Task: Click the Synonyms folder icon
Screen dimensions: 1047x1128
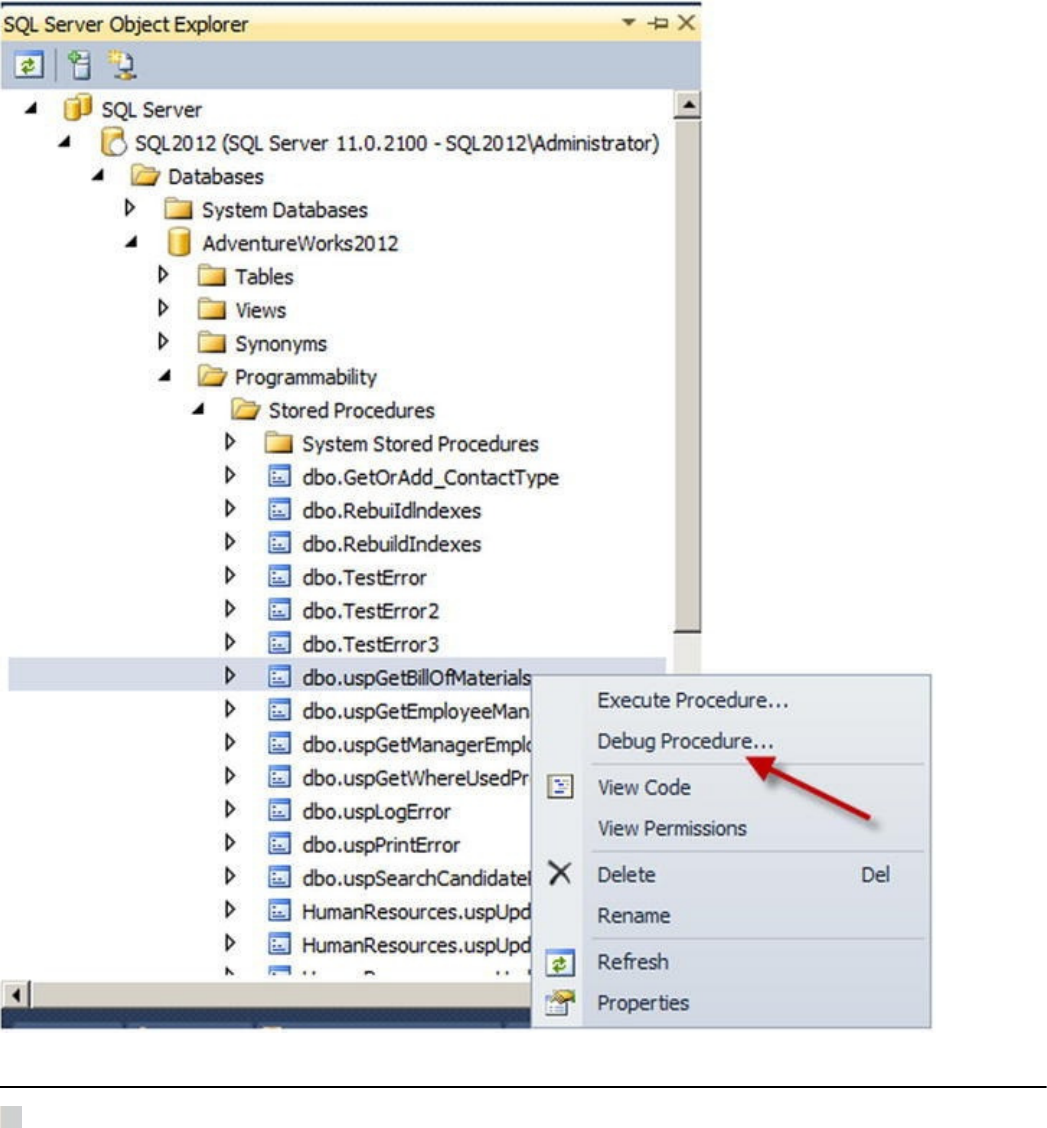Action: 212,343
